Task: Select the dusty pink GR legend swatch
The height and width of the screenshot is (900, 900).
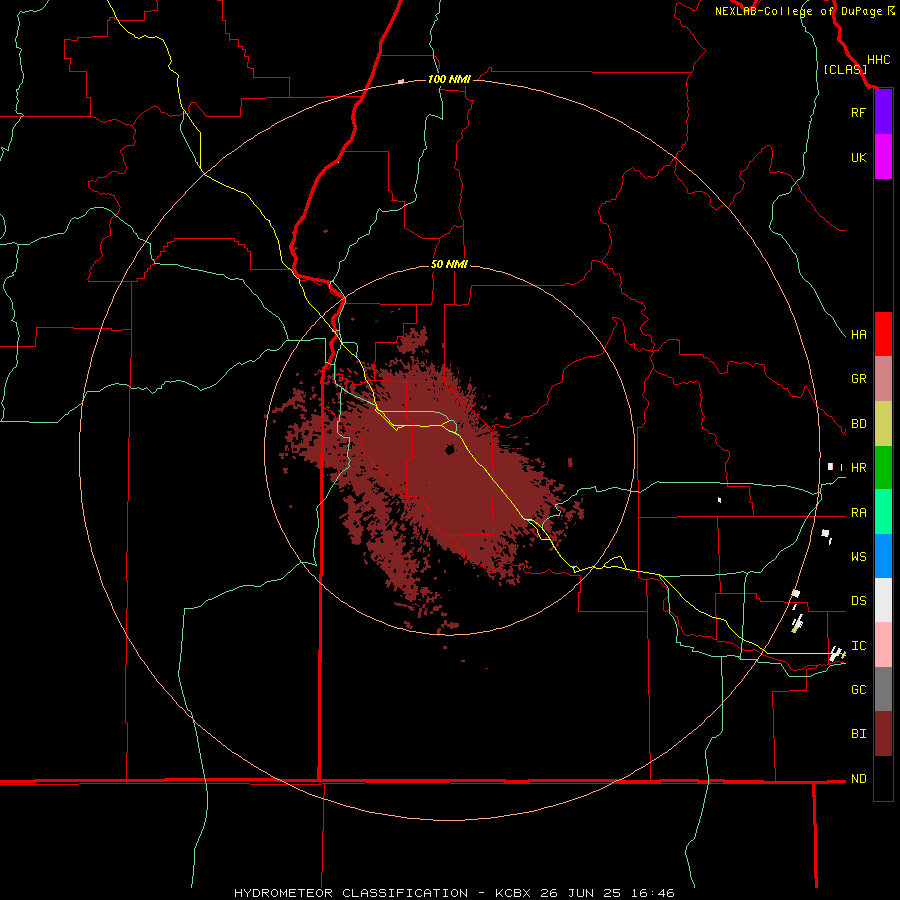Action: (883, 379)
